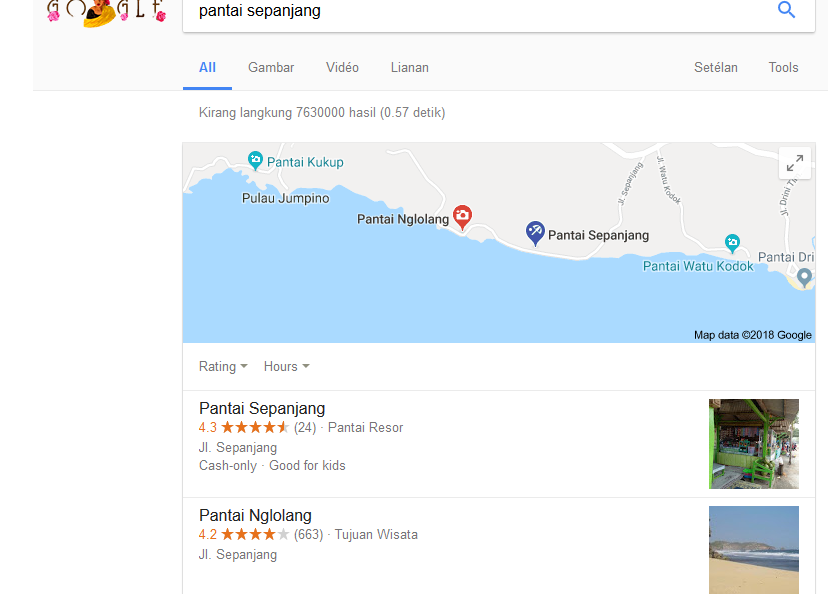
Task: Click the red Pantai Nglolang map pin
Action: tap(463, 217)
